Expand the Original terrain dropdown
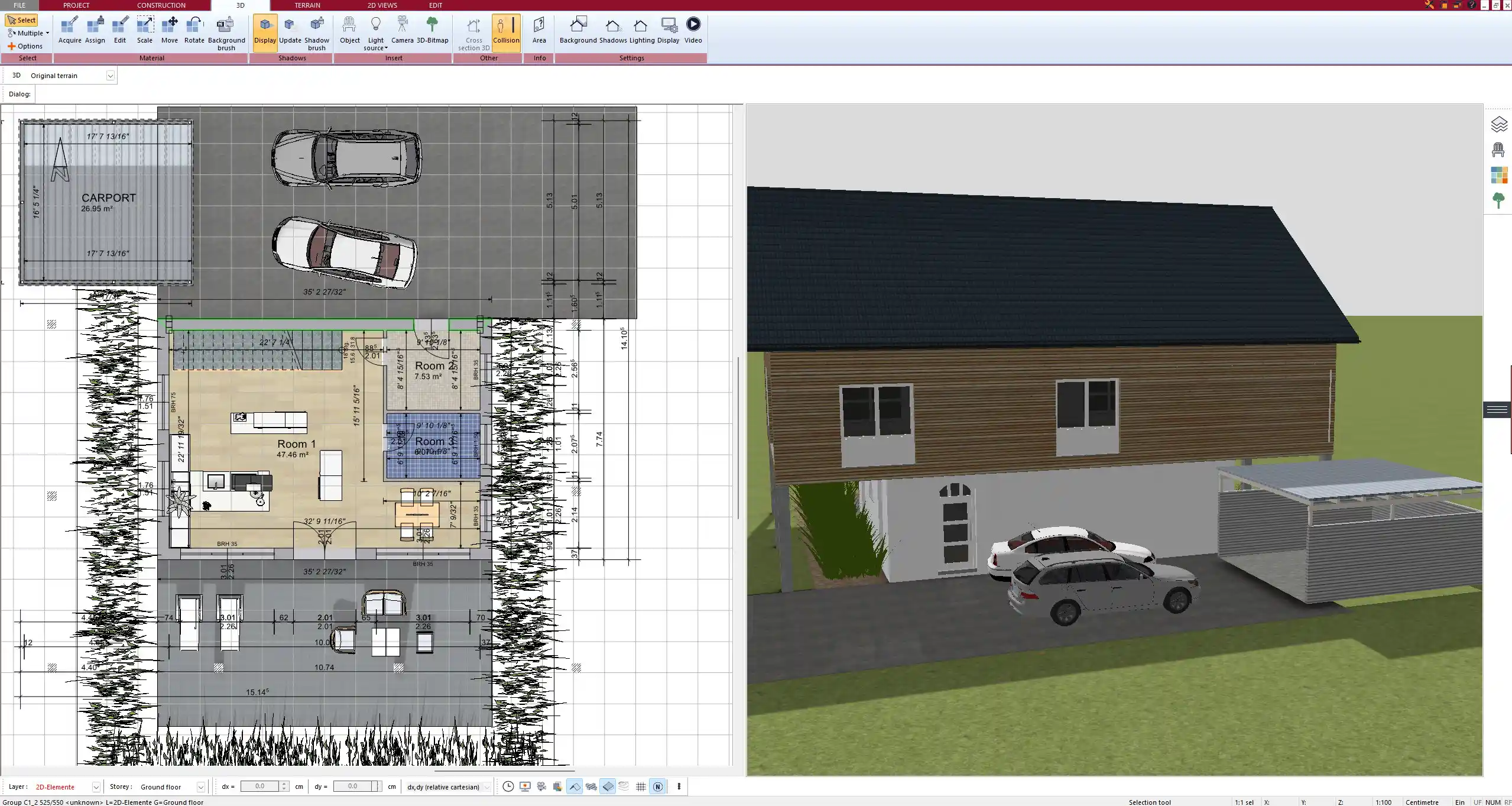Viewport: 1512px width, 806px height. coord(110,76)
